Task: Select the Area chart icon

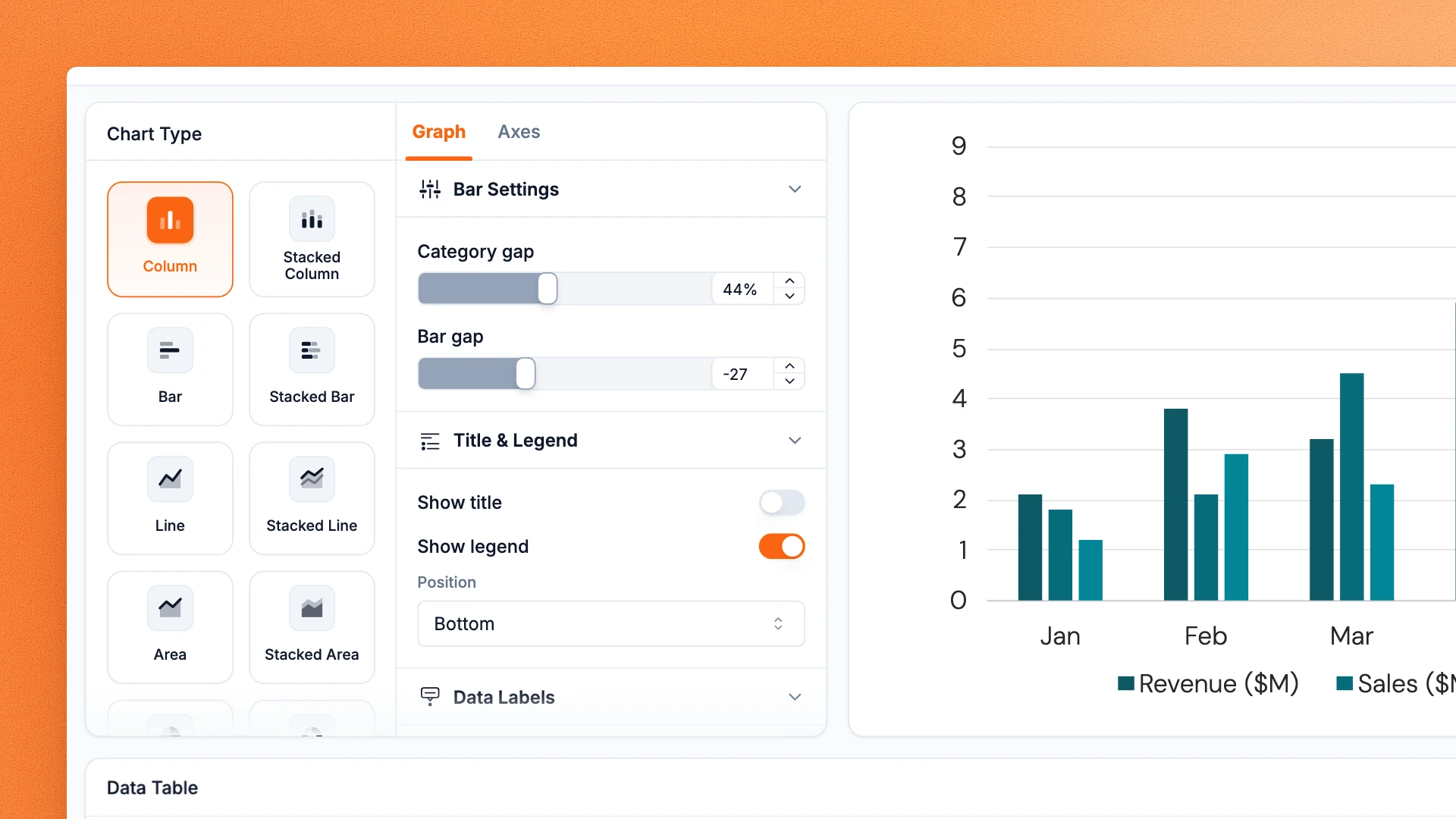Action: 170,608
